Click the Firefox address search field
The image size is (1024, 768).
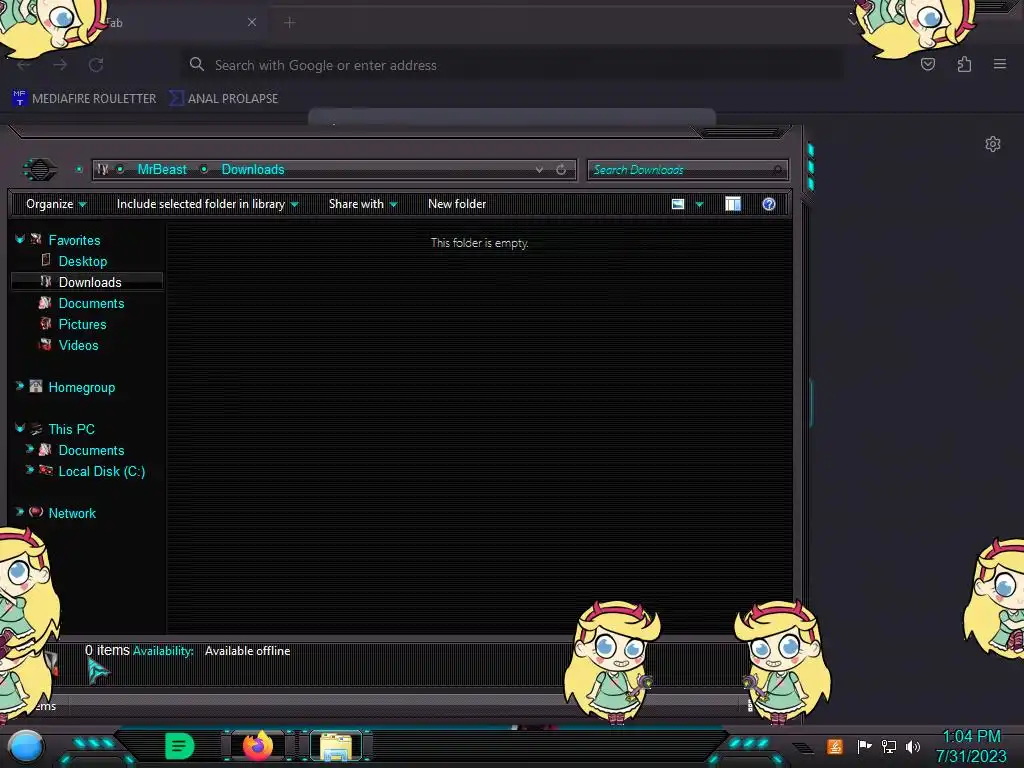tap(511, 65)
